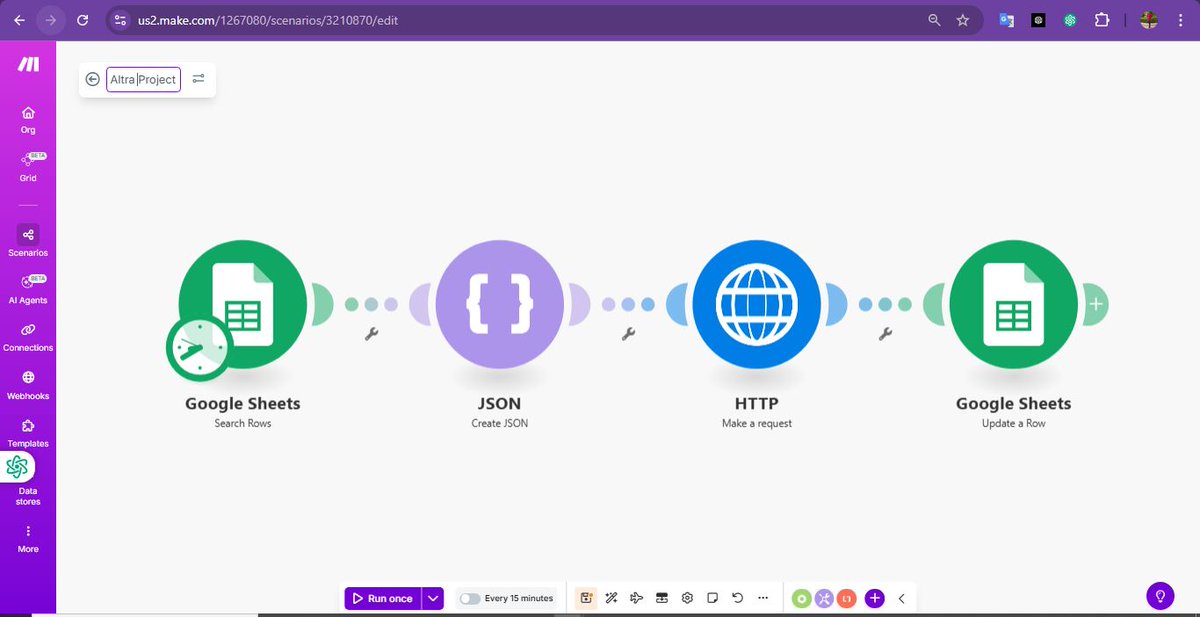Open the Templates page

tap(28, 431)
